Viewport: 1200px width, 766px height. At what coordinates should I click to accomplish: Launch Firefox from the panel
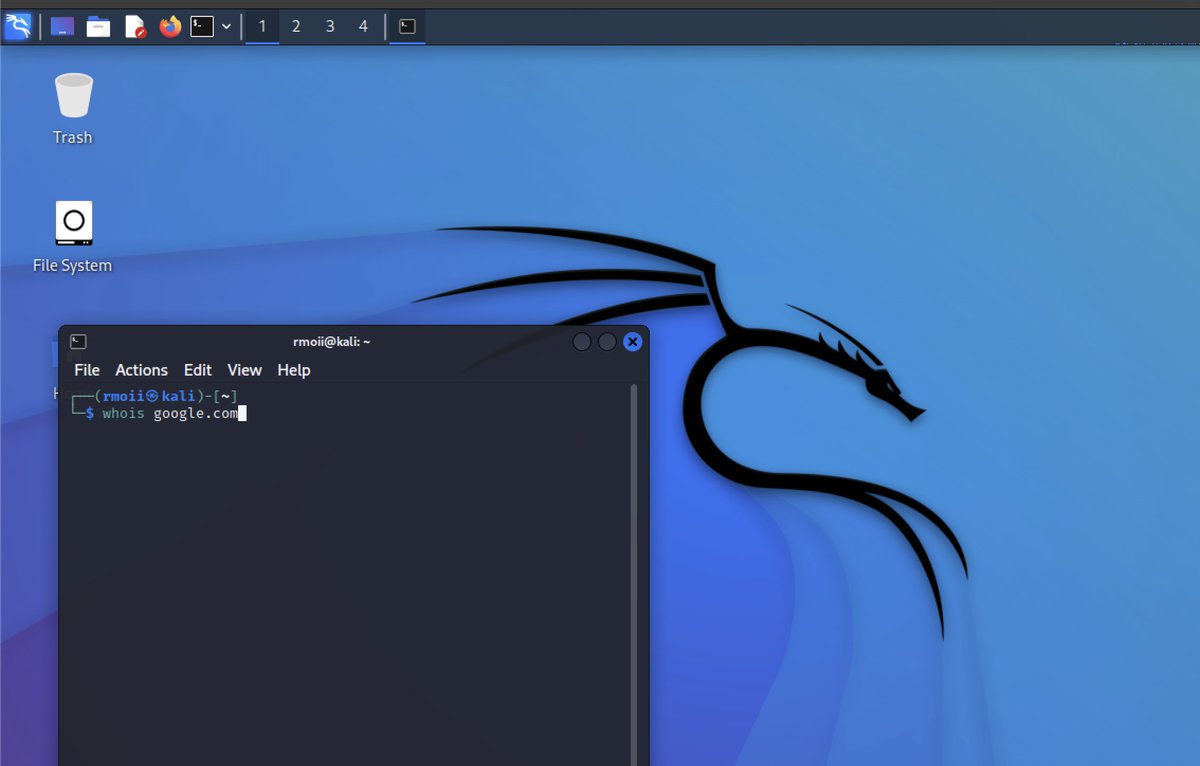[171, 27]
